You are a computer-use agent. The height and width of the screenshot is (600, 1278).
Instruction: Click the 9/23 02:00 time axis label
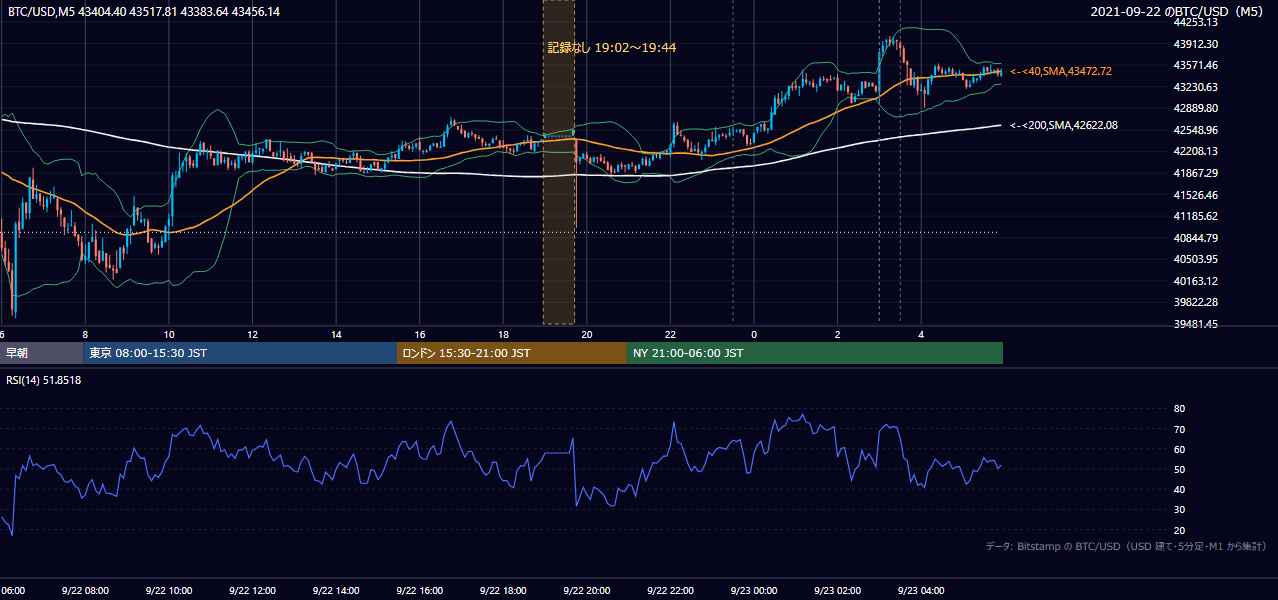tap(837, 591)
